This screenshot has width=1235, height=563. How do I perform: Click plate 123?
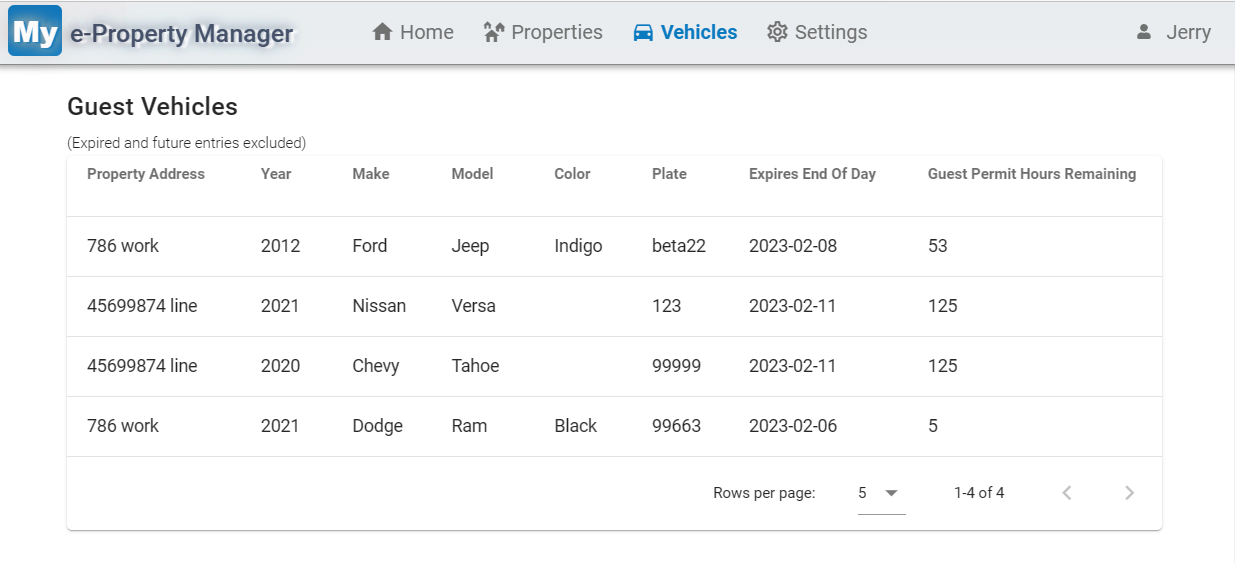pos(666,306)
